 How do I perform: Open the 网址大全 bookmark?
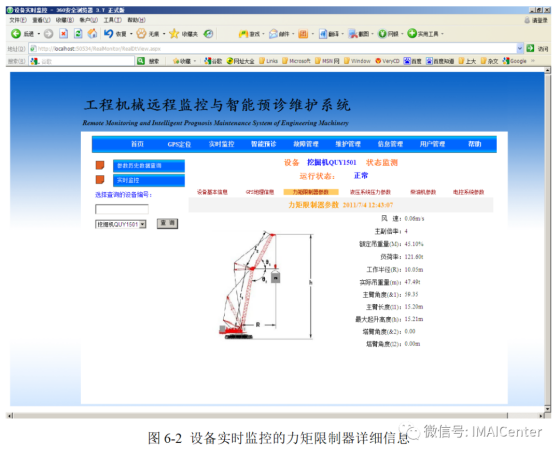coord(240,61)
